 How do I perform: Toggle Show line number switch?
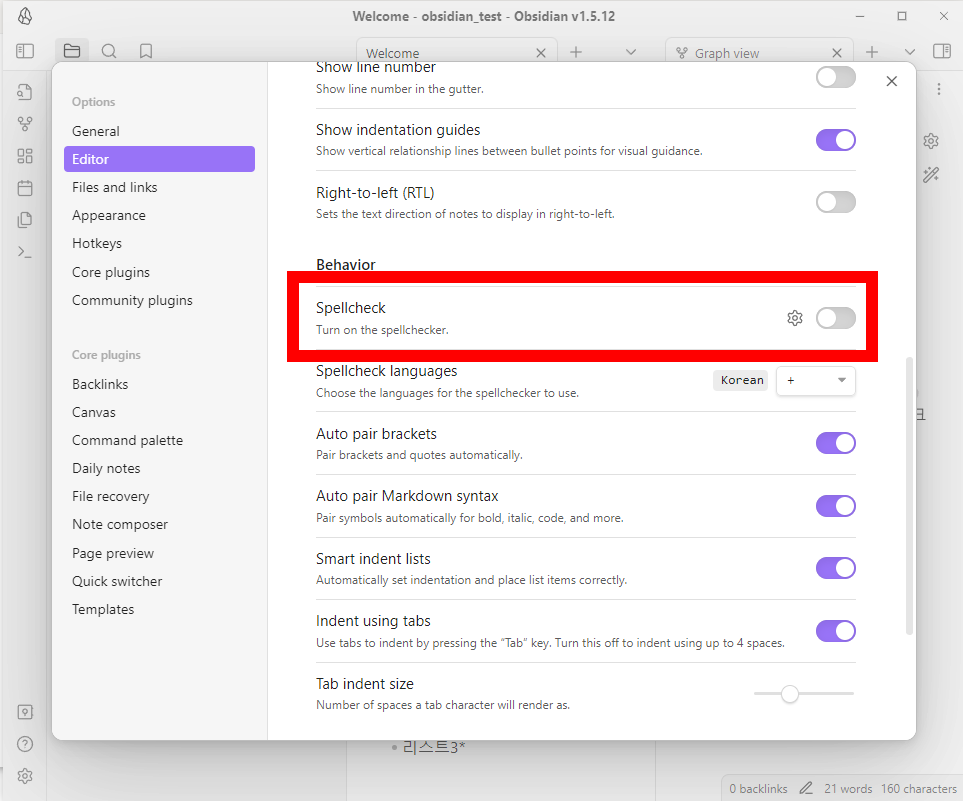(835, 77)
